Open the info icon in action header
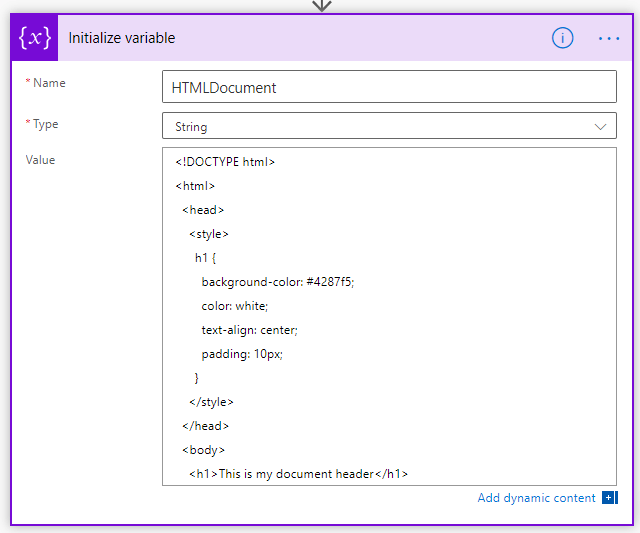Viewport: 640px width, 533px height. [x=562, y=38]
